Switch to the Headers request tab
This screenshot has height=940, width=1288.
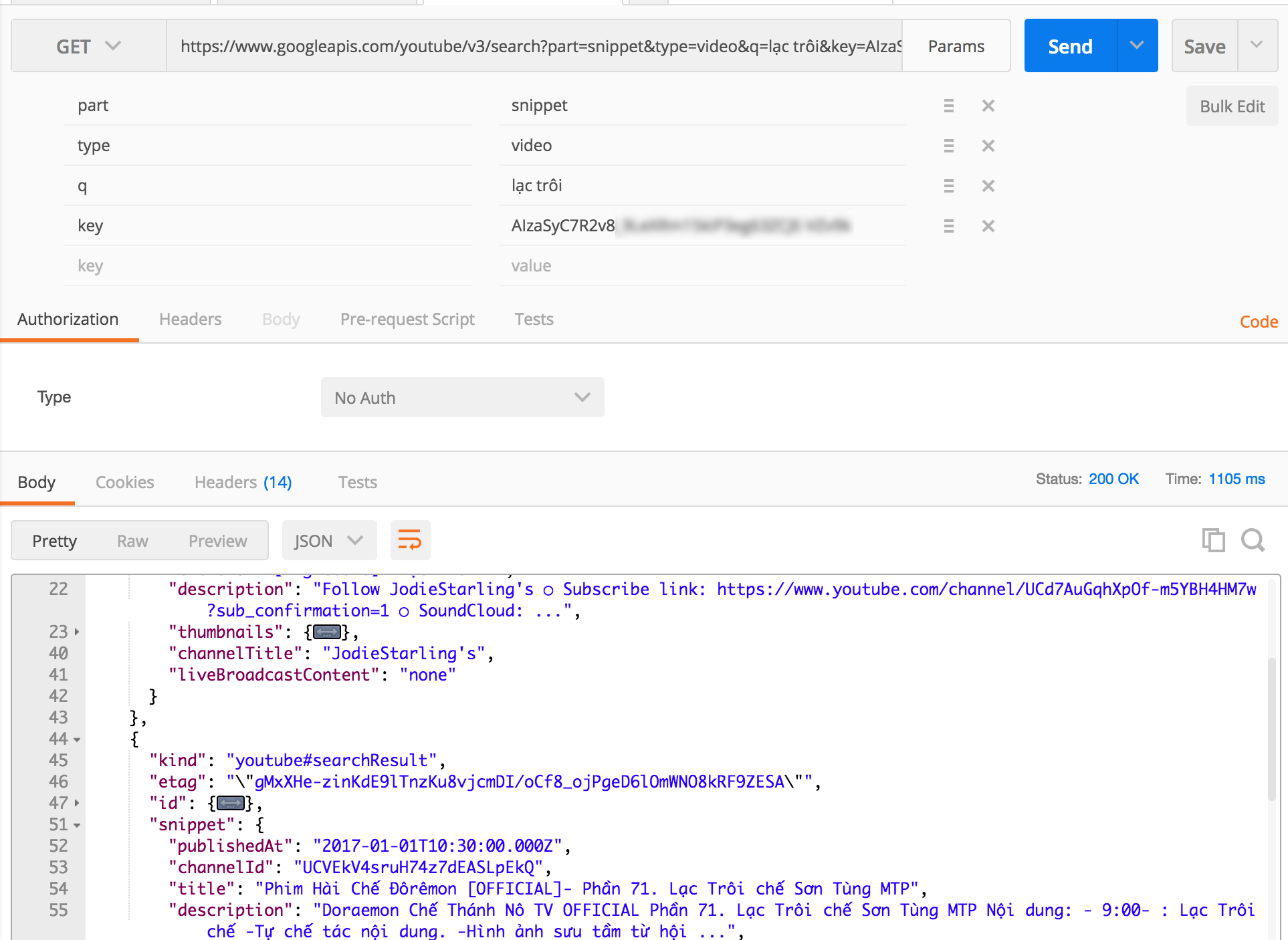(x=190, y=320)
